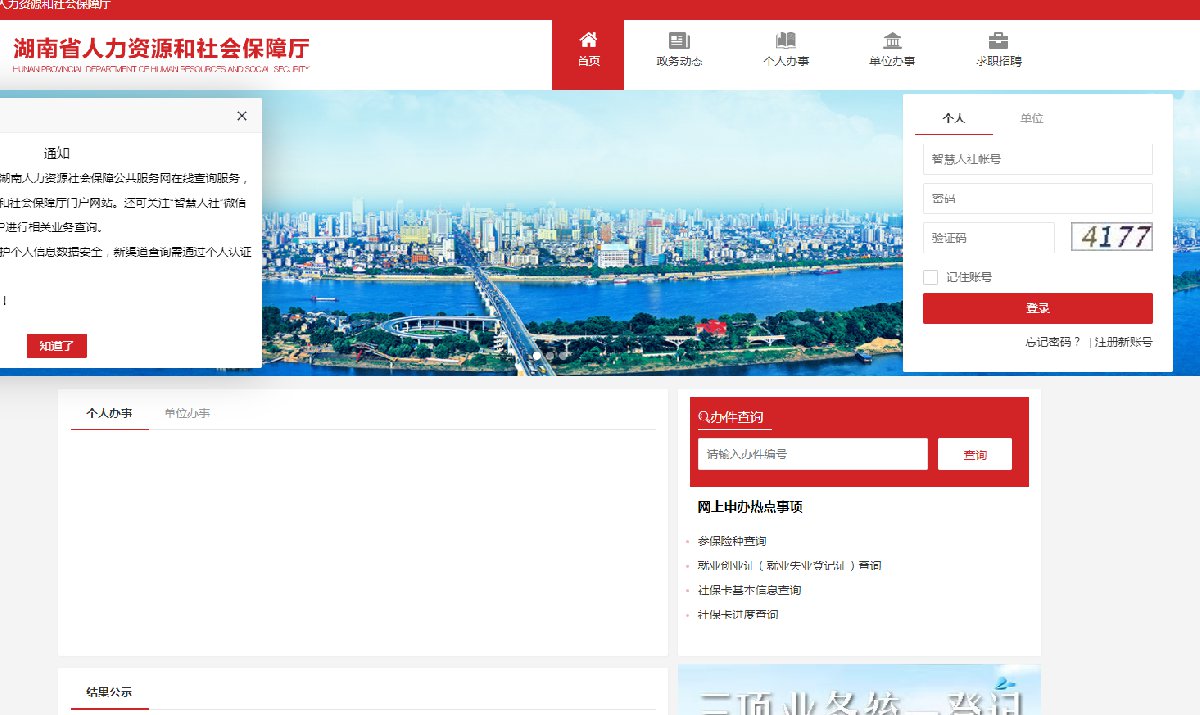This screenshot has height=715, width=1200.
Task: Click the 知道了 button in the notice
Action: coord(57,346)
